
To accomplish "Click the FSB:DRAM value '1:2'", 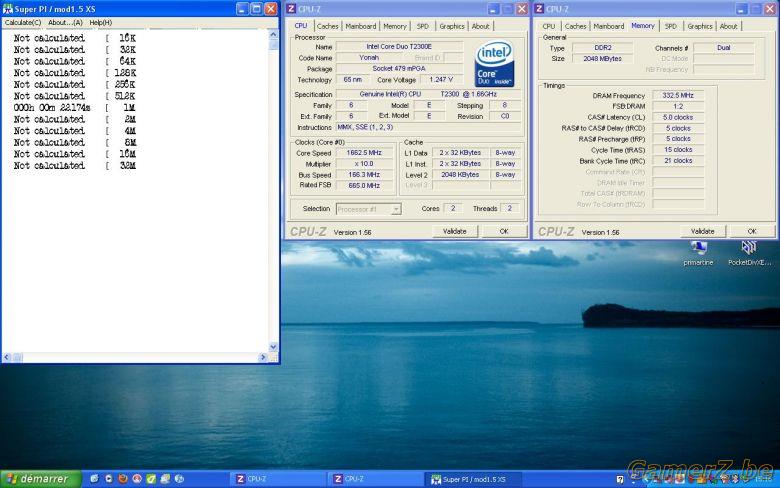I will point(678,106).
